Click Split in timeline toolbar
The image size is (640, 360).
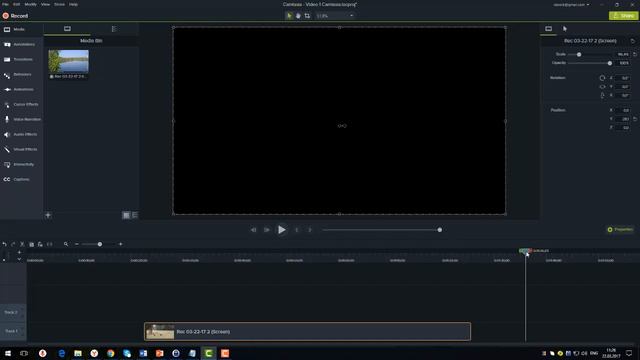tap(49, 244)
